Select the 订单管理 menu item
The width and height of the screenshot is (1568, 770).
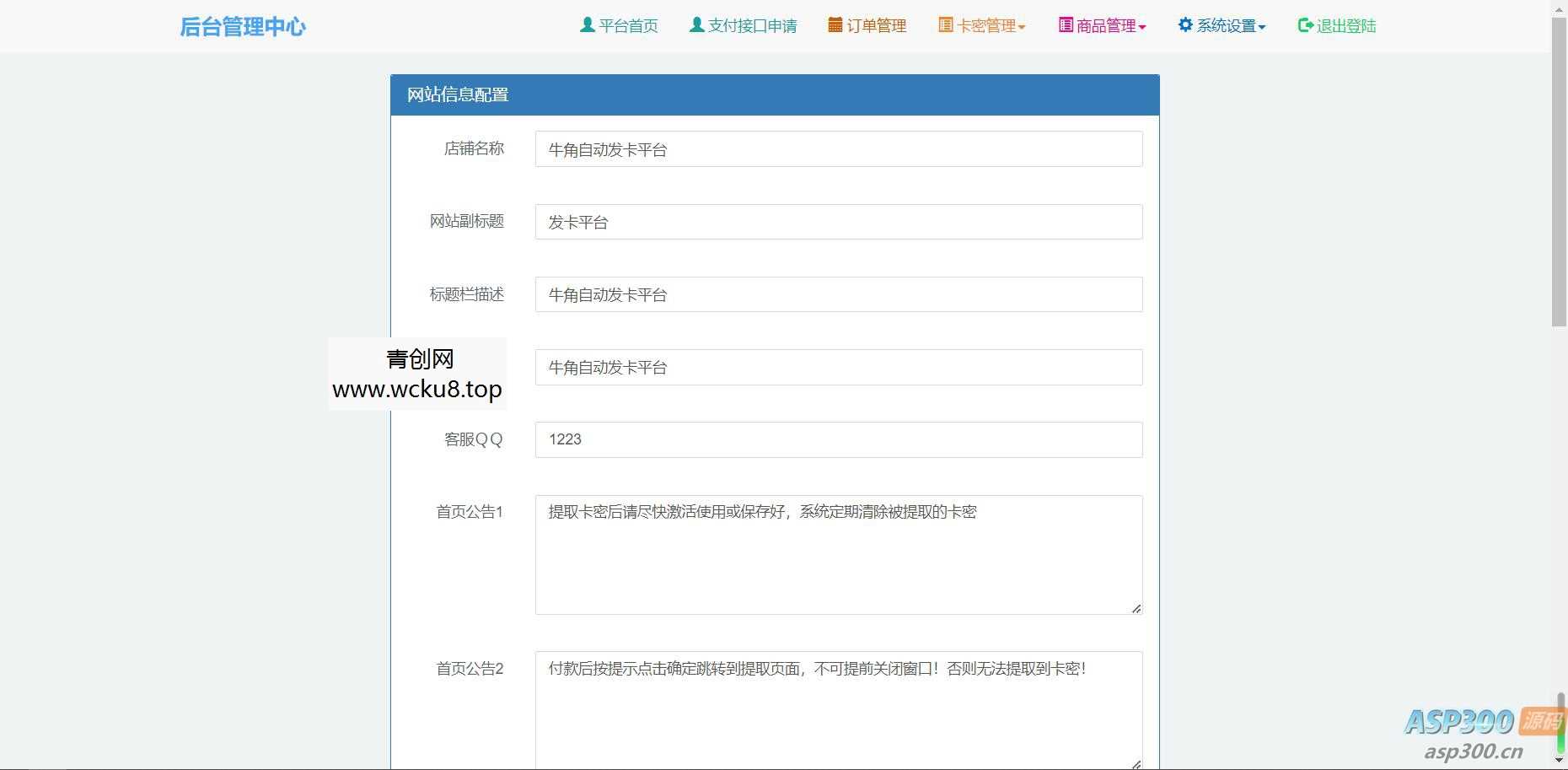tap(868, 25)
